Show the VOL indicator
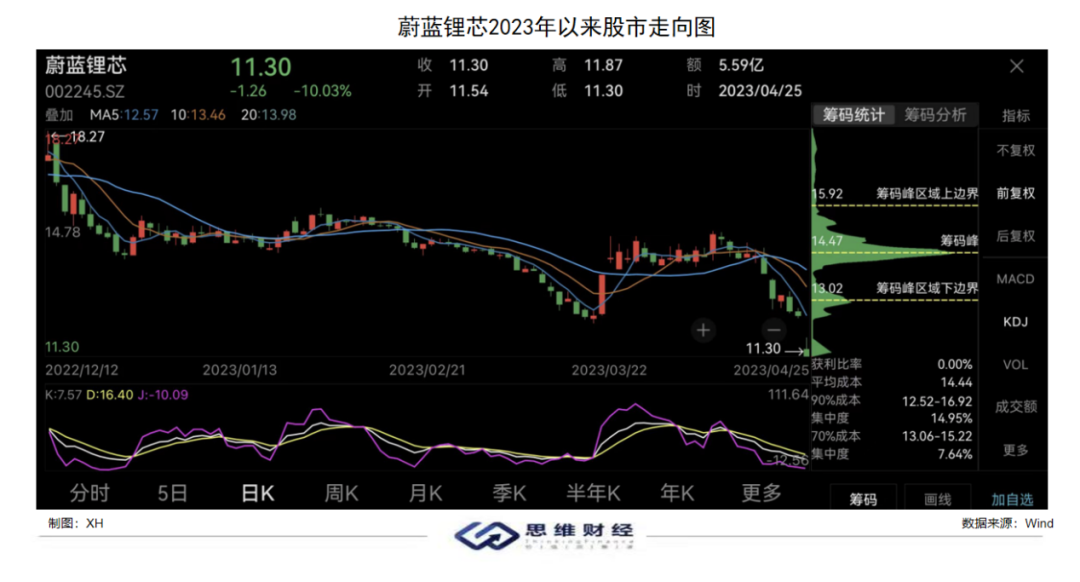The height and width of the screenshot is (582, 1080). point(1015,365)
